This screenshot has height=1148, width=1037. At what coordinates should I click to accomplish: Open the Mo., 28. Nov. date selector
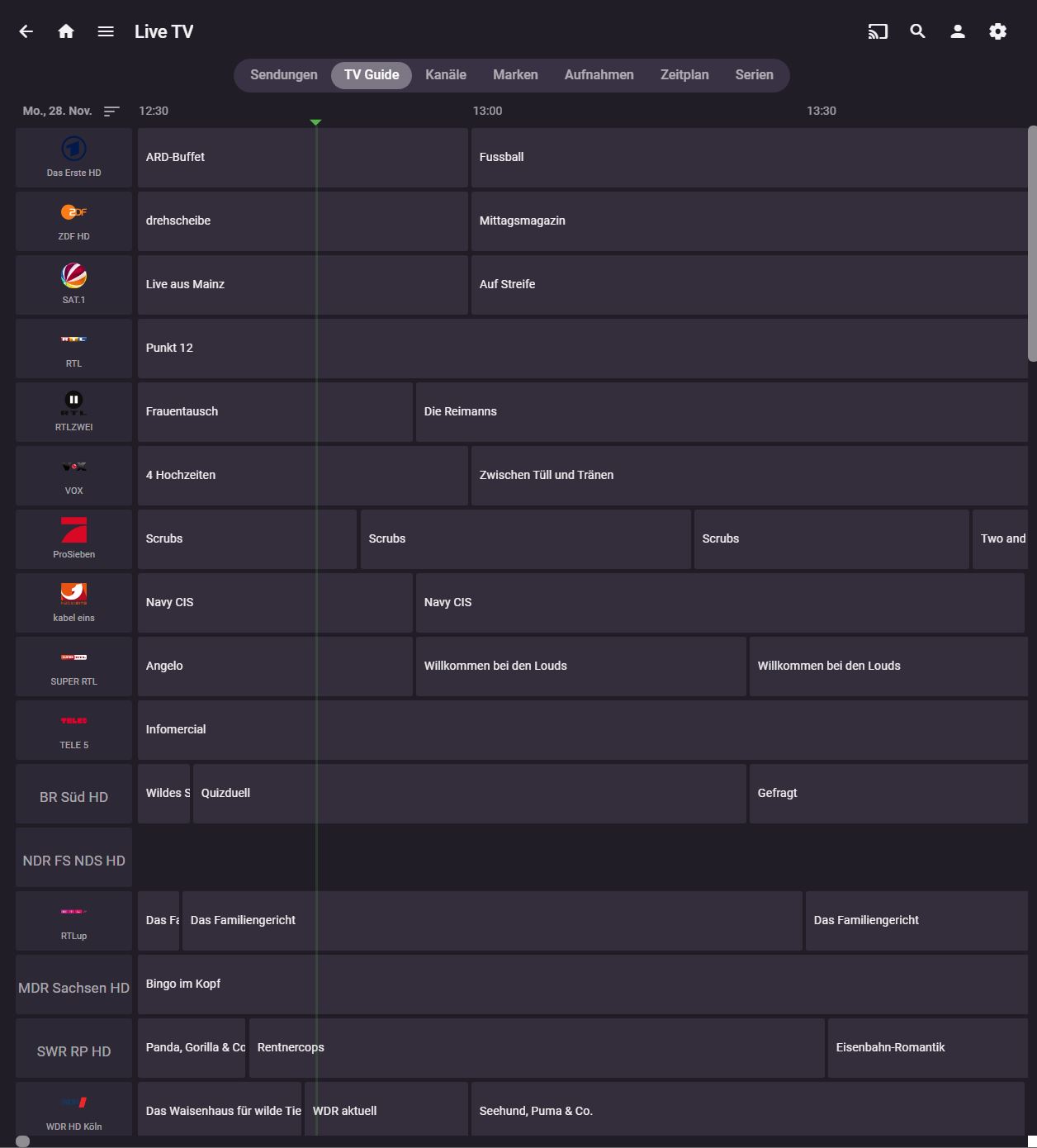click(57, 111)
